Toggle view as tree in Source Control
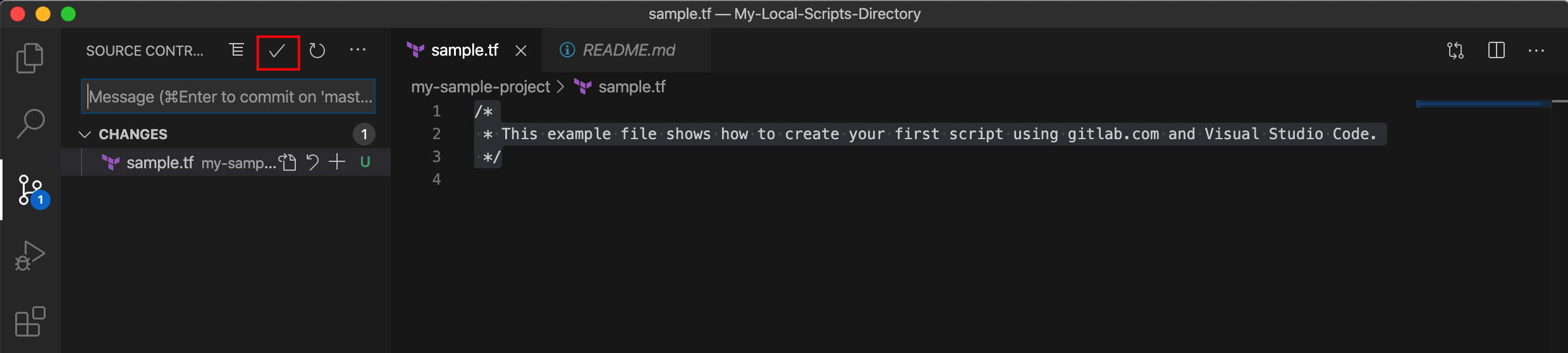This screenshot has height=353, width=1568. pyautogui.click(x=236, y=50)
